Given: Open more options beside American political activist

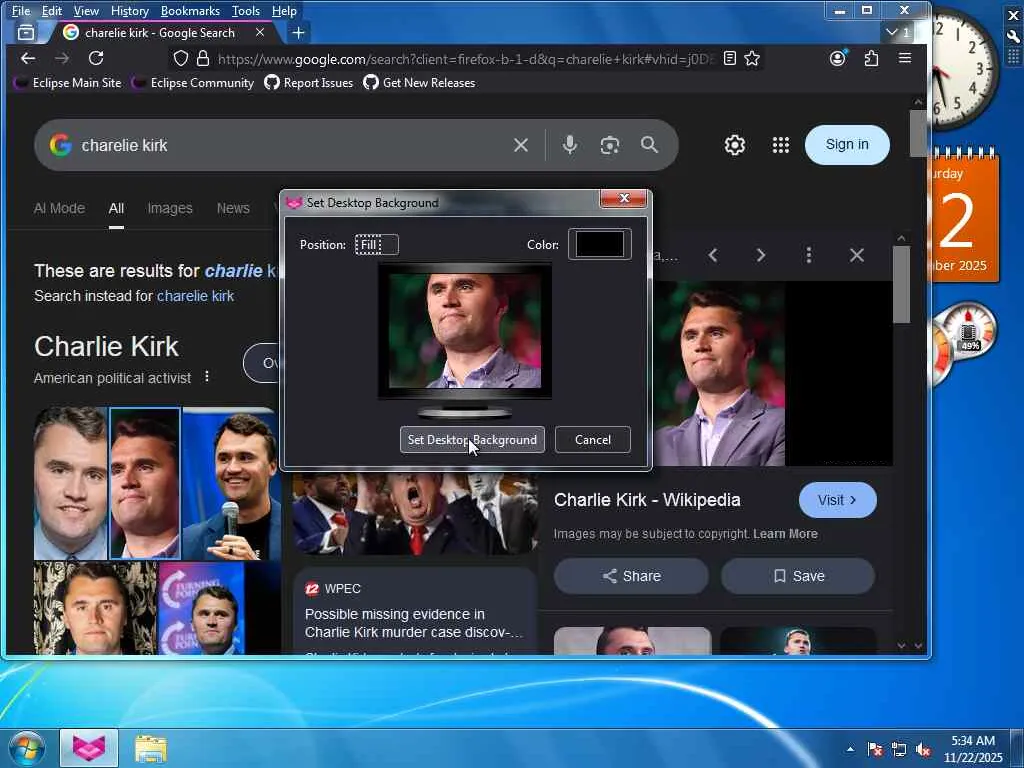Looking at the screenshot, I should [x=207, y=377].
